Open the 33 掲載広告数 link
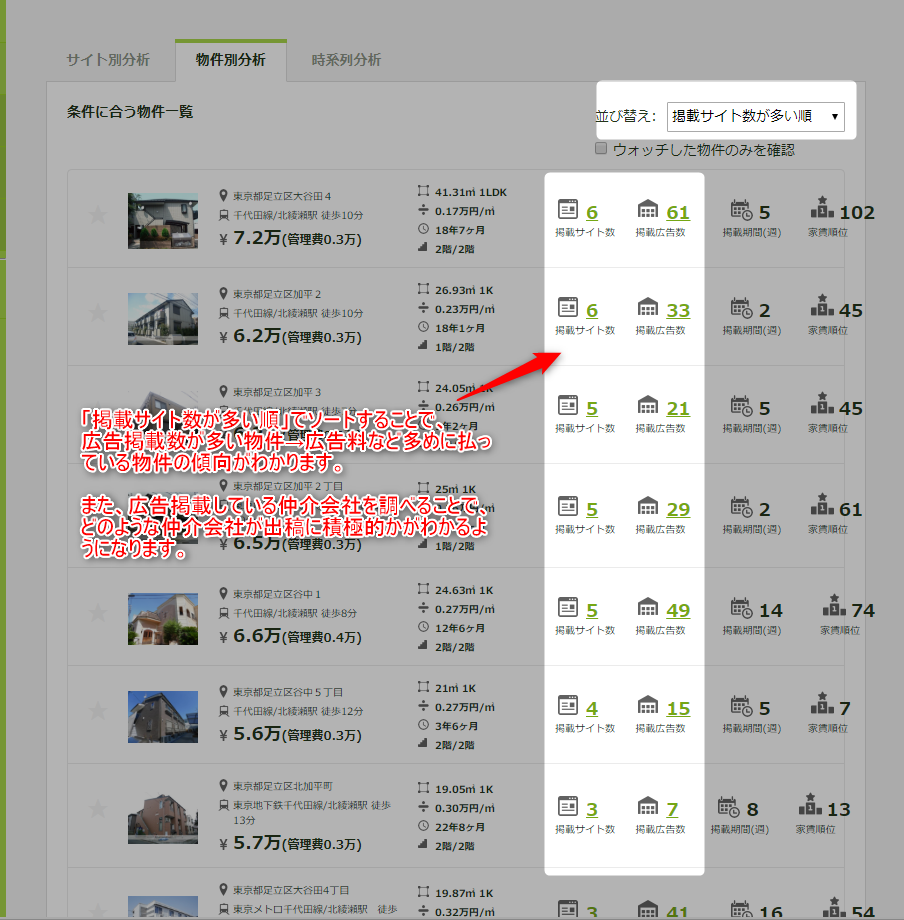Screen dimensions: 904x920 (678, 310)
